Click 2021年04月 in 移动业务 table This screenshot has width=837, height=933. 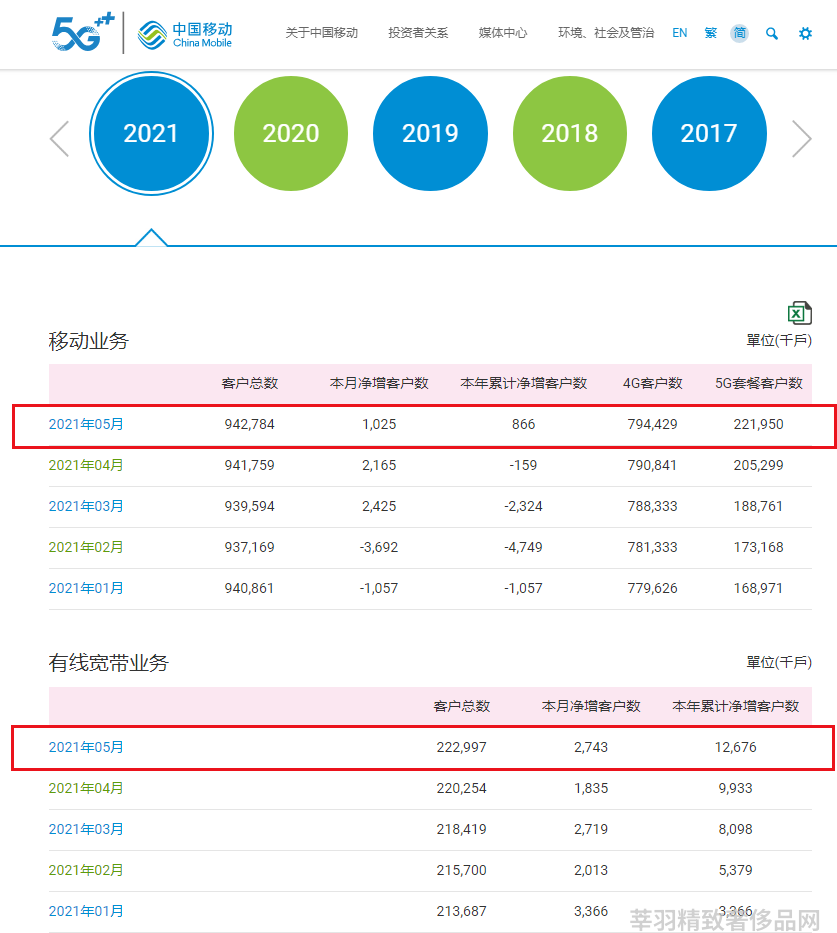[86, 465]
